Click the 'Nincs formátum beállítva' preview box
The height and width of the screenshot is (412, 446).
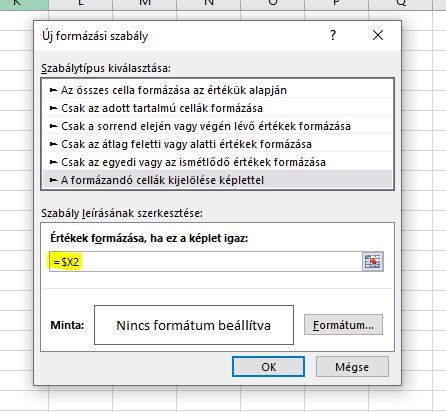pyautogui.click(x=194, y=325)
